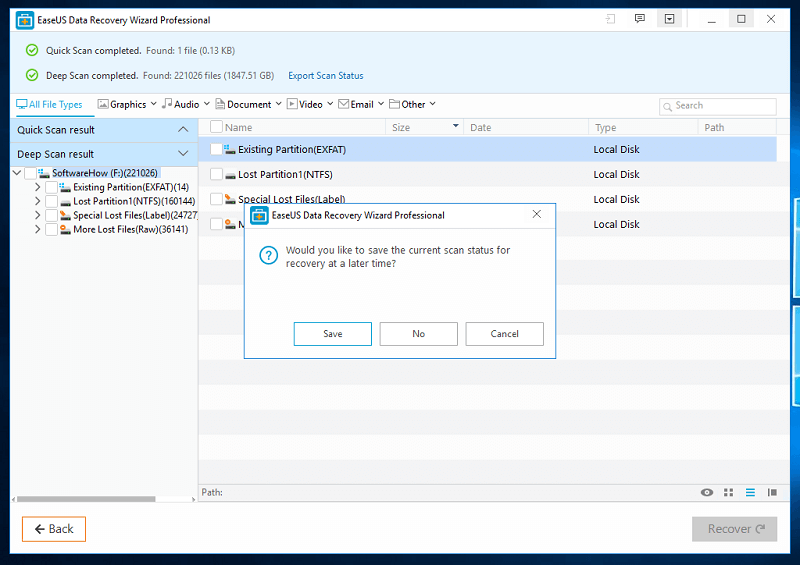Click the right arrow of tree scrollbar
Image resolution: width=800 pixels, height=565 pixels.
(x=194, y=499)
